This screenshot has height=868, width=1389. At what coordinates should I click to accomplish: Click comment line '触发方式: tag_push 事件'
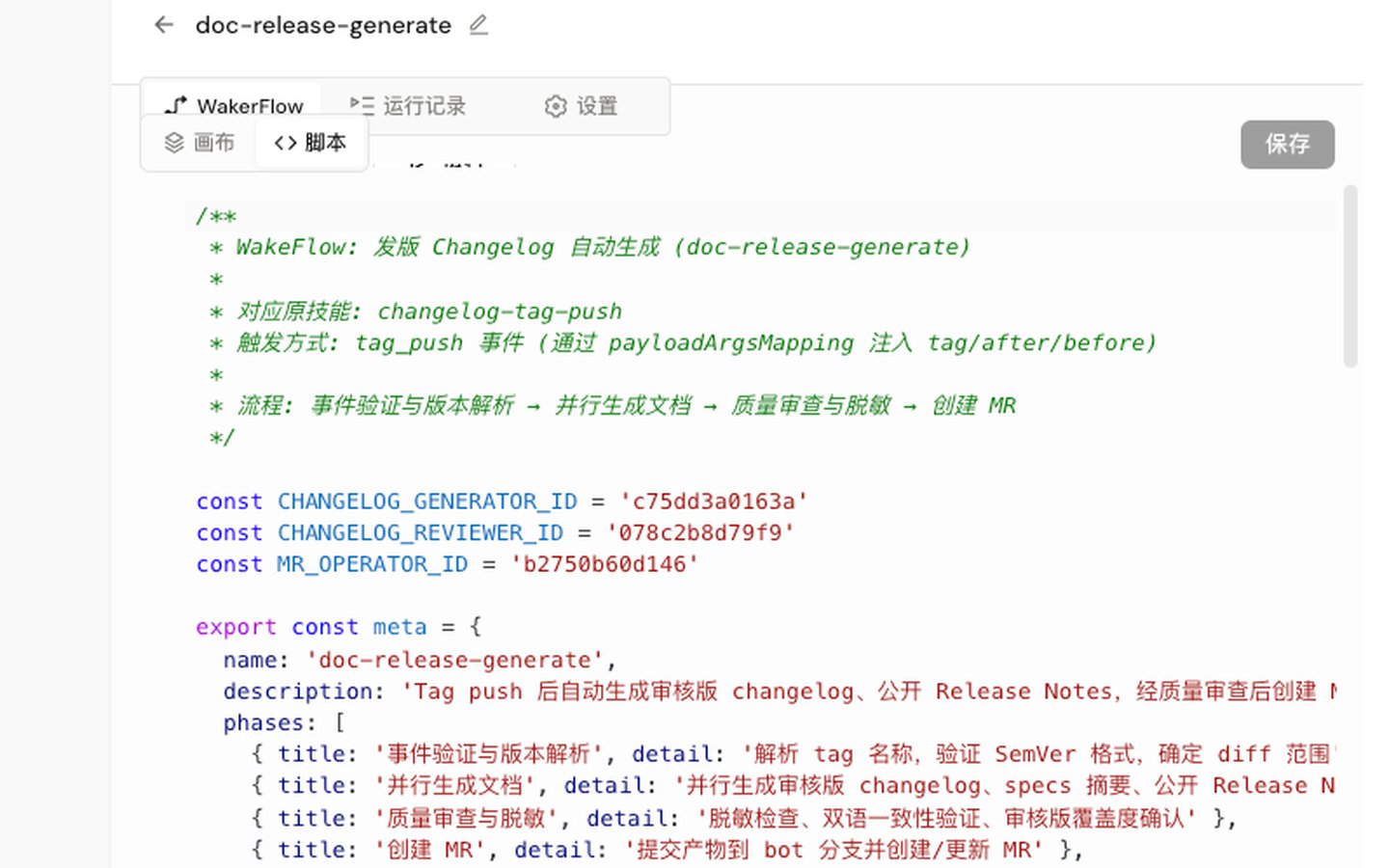tap(683, 342)
